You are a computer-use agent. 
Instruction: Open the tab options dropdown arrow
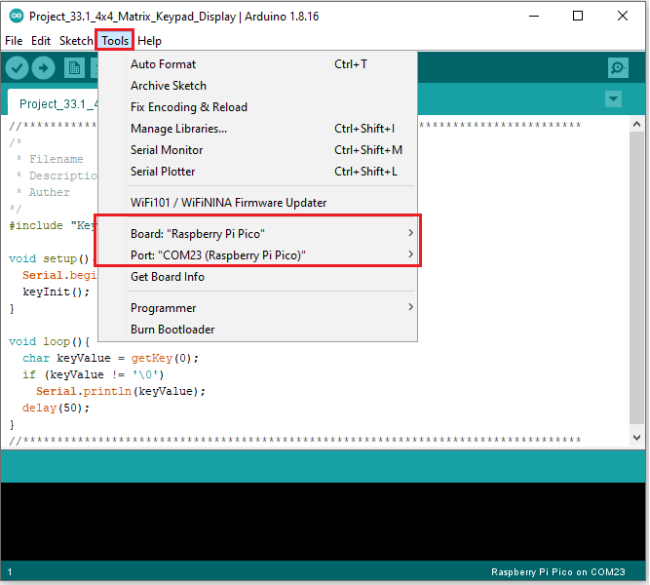click(613, 99)
